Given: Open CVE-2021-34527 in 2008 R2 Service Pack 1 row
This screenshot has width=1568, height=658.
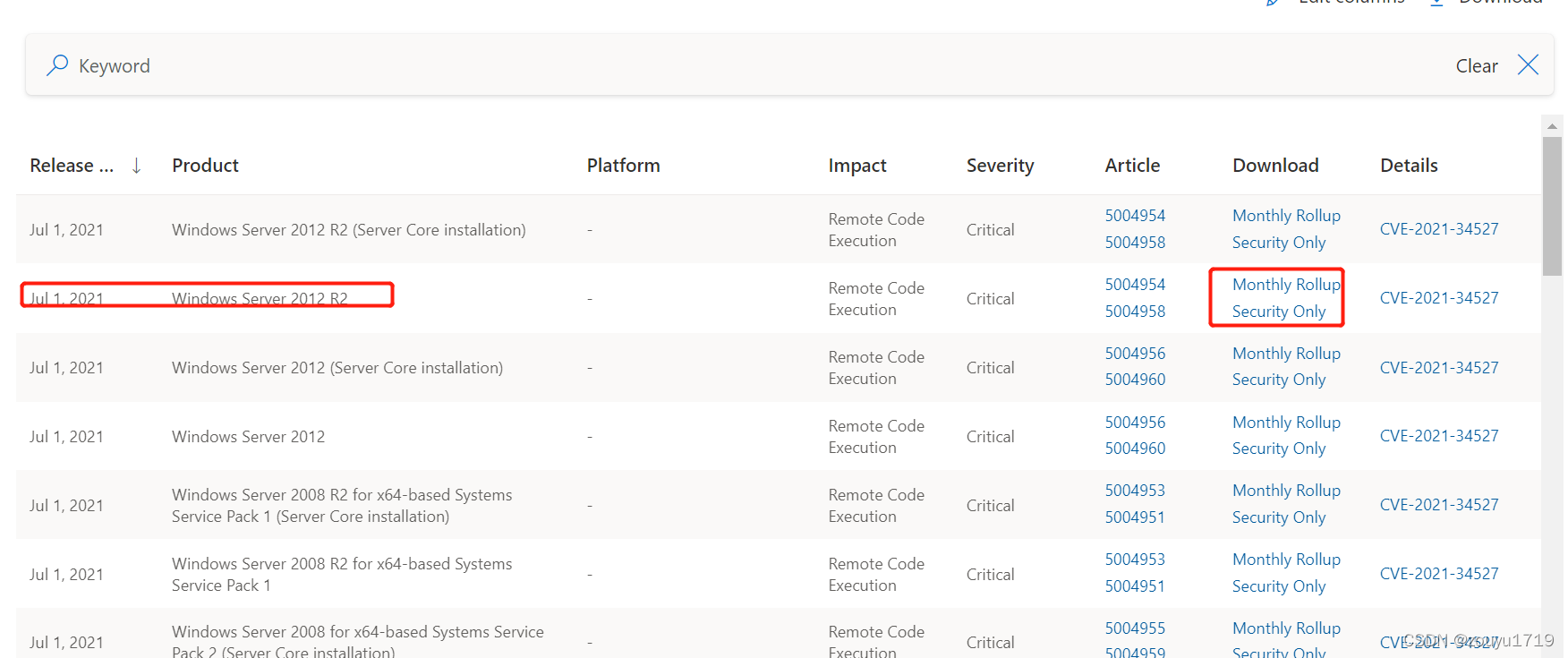Looking at the screenshot, I should click(x=1439, y=574).
